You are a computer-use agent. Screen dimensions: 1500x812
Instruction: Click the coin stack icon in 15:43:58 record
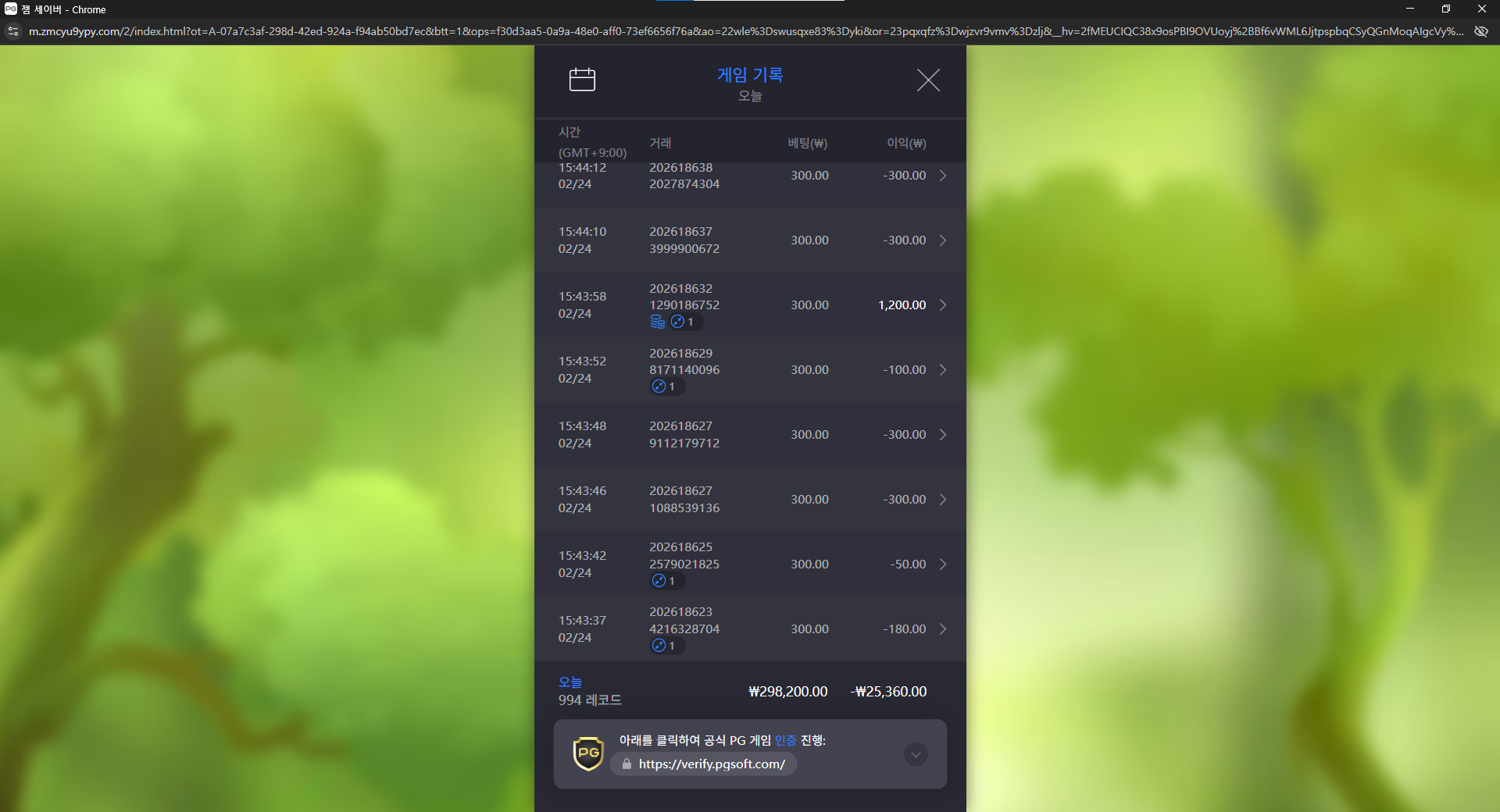point(658,322)
